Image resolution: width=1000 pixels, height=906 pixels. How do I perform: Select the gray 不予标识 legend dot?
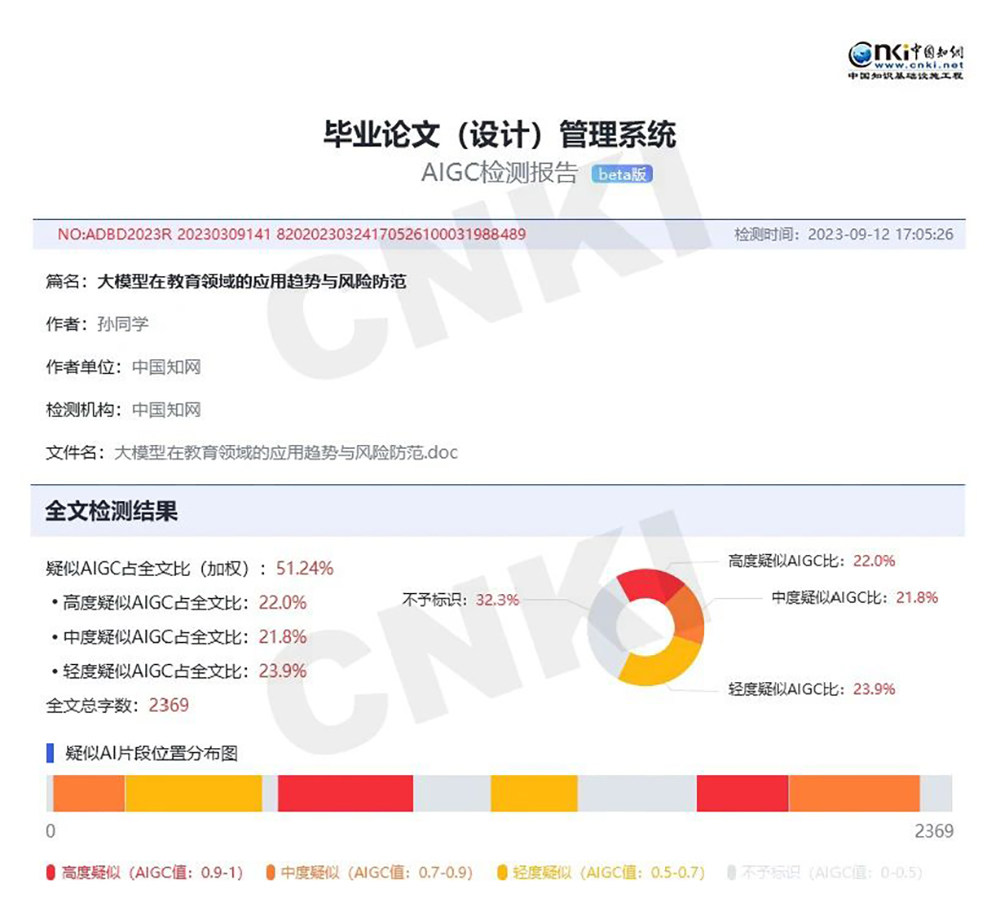click(x=731, y=872)
